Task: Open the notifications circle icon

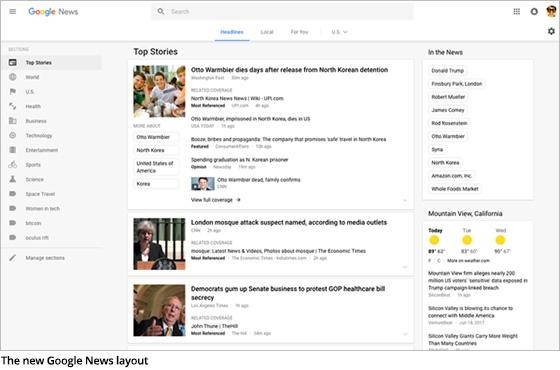Action: click(534, 11)
